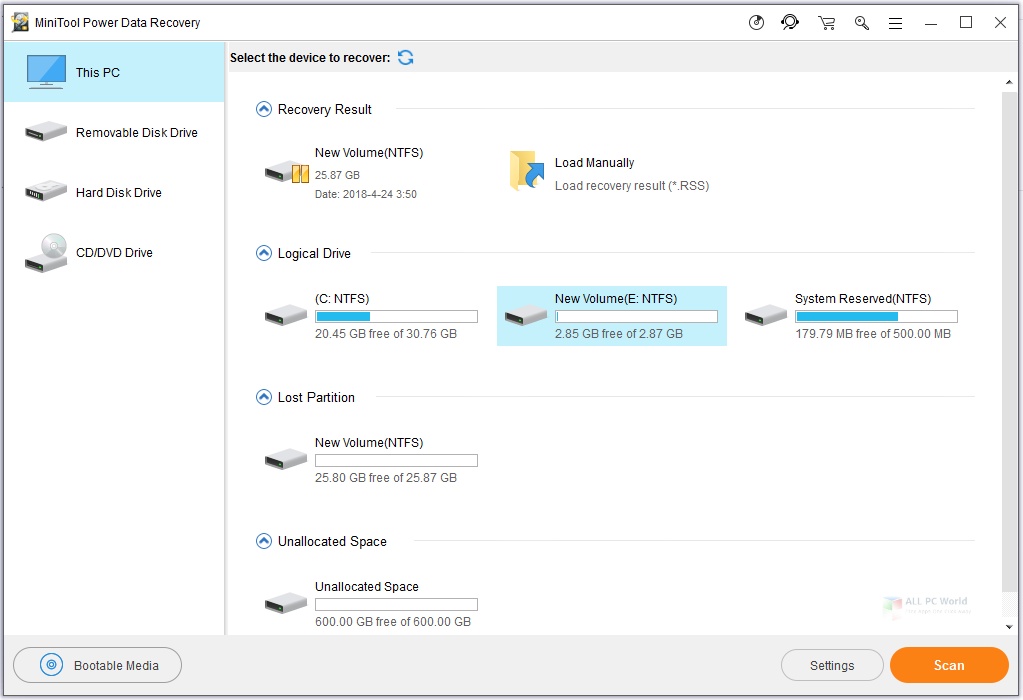
Task: Open the support headset icon
Action: (x=790, y=22)
